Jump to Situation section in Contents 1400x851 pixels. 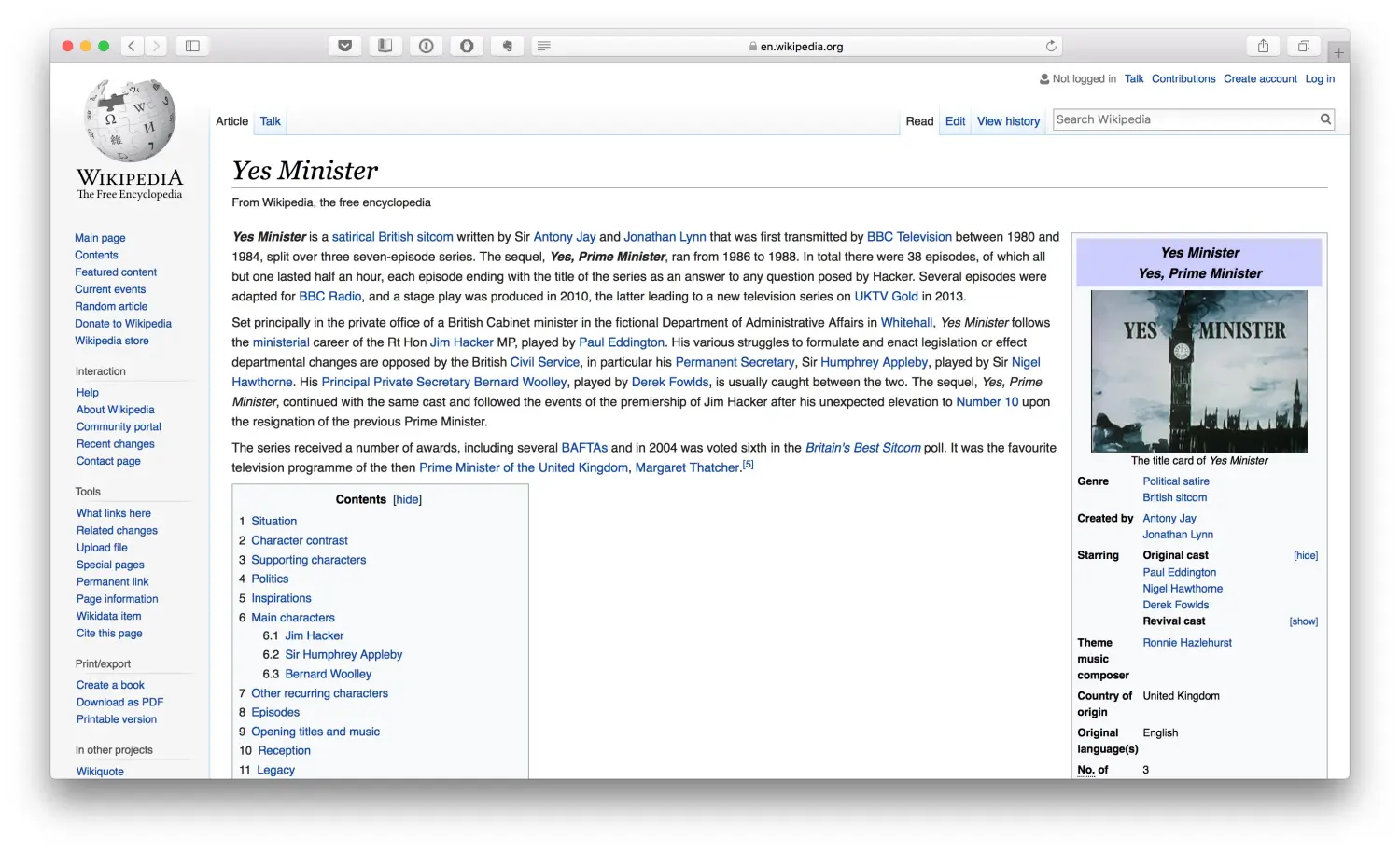coord(273,522)
